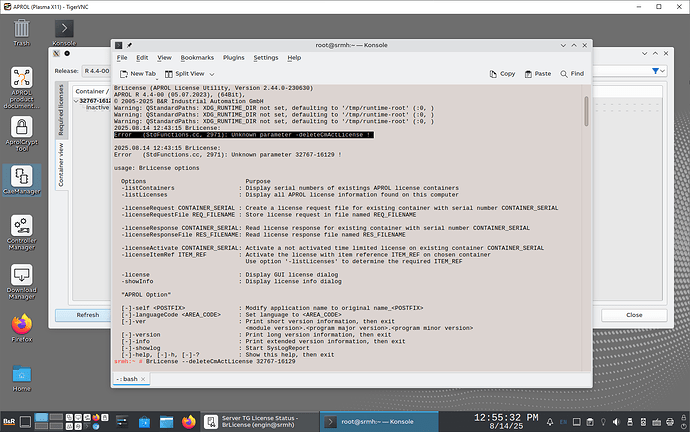
Task: Click the filter funnel icon in BrLicense window
Action: (x=655, y=71)
